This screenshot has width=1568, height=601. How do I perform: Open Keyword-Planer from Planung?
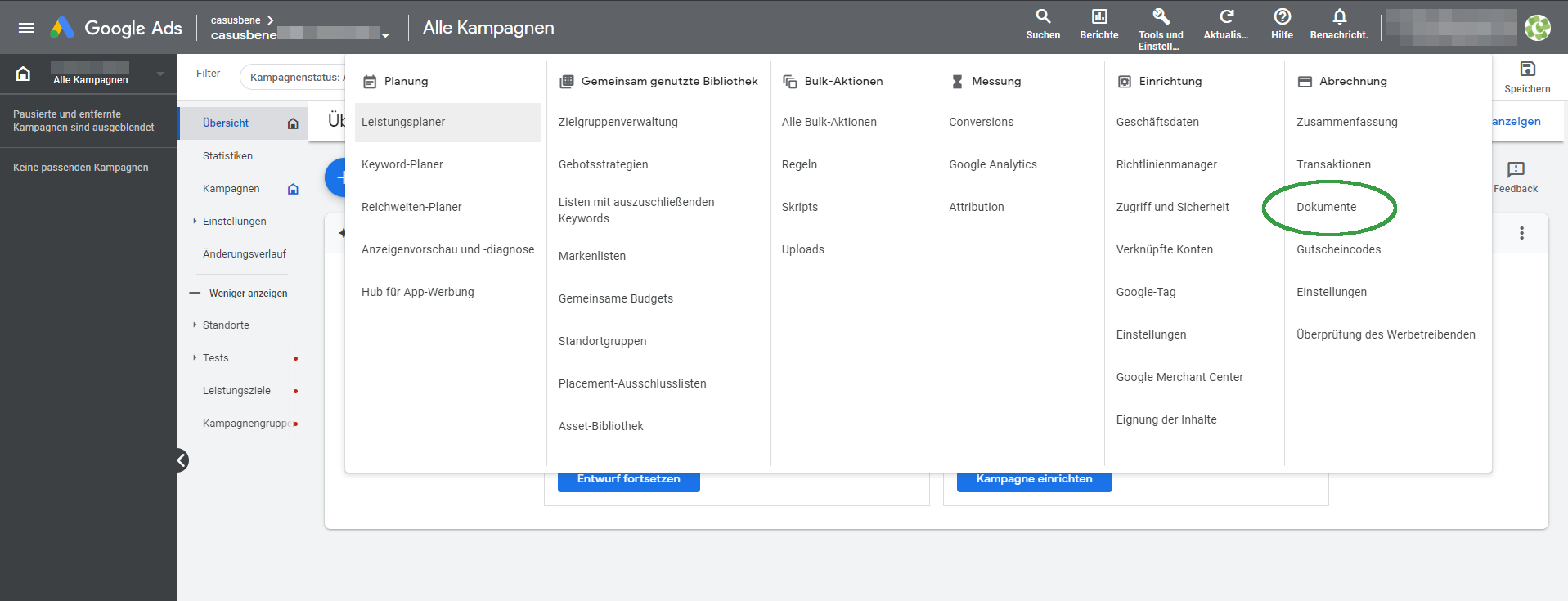tap(402, 164)
